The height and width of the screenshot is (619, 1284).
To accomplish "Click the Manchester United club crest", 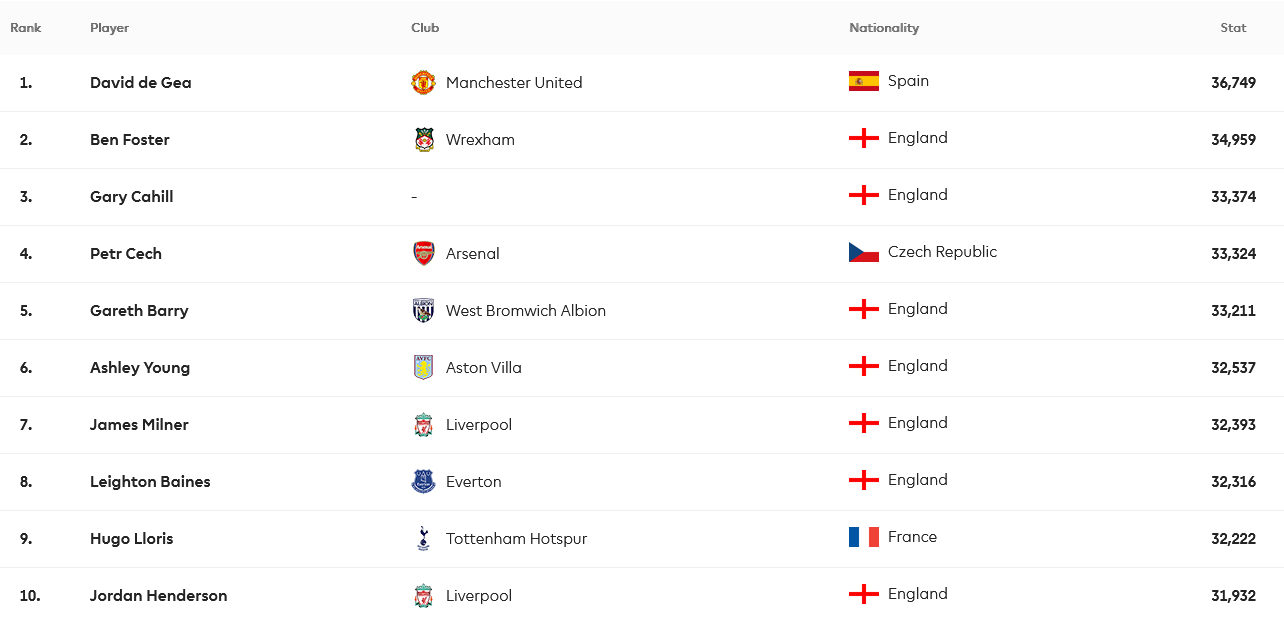I will [x=423, y=82].
